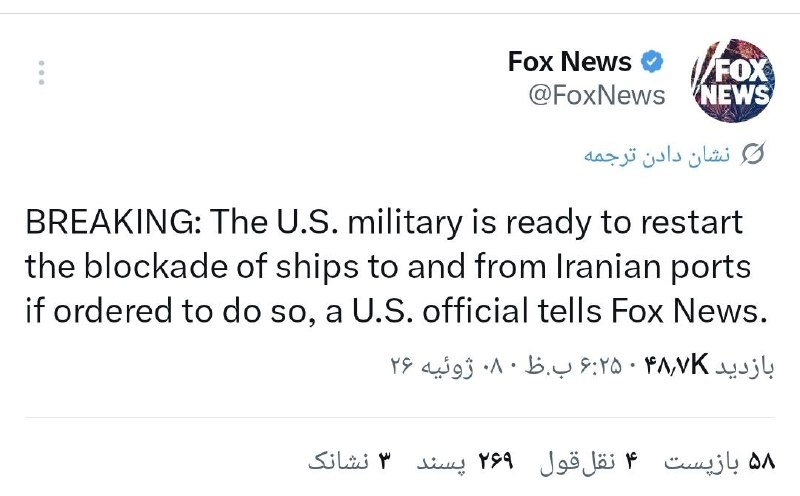The height and width of the screenshot is (496, 800).
Task: Click the translate icon beside the translation link
Action: (753, 154)
